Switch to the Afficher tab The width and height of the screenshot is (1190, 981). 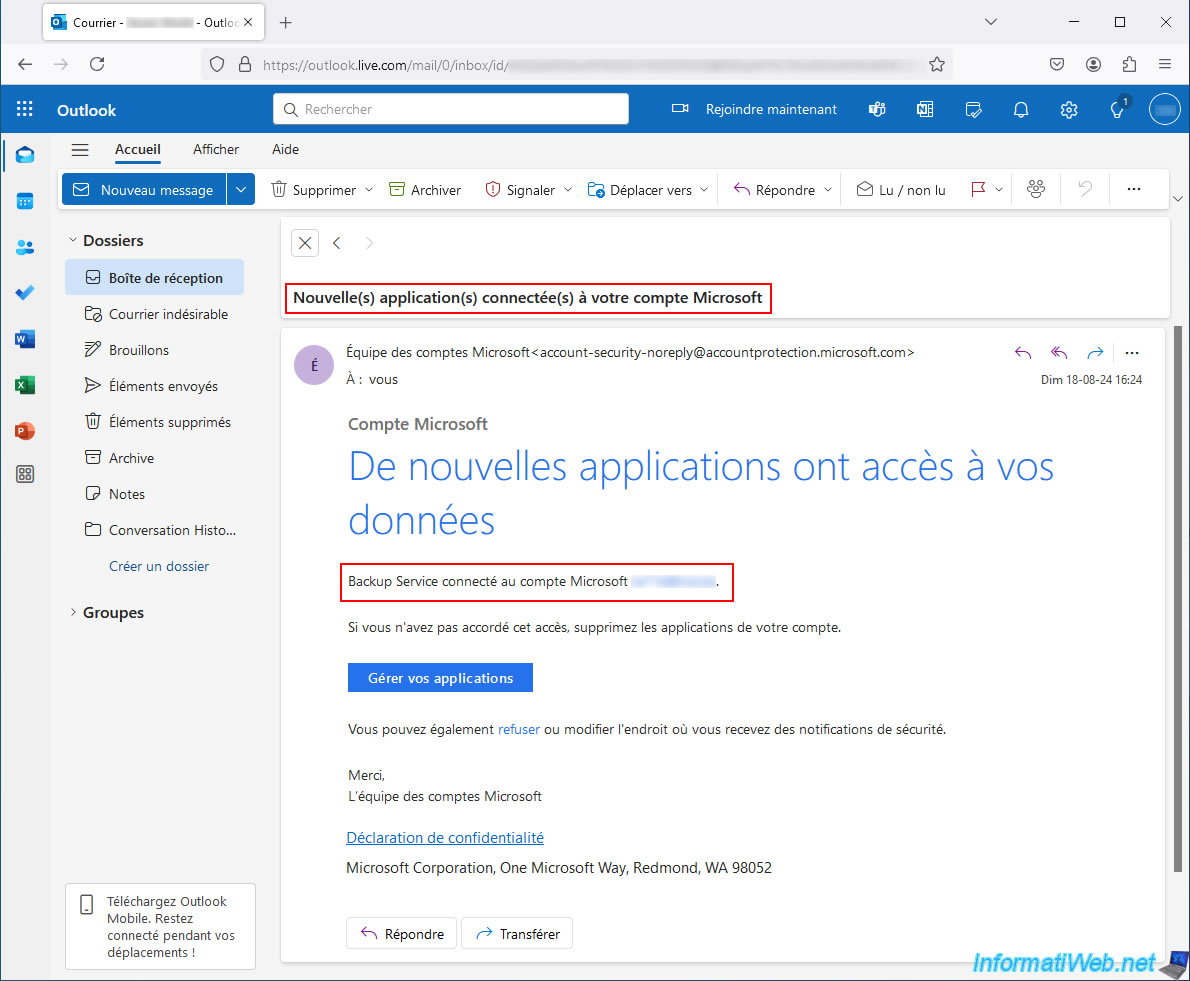(x=216, y=149)
